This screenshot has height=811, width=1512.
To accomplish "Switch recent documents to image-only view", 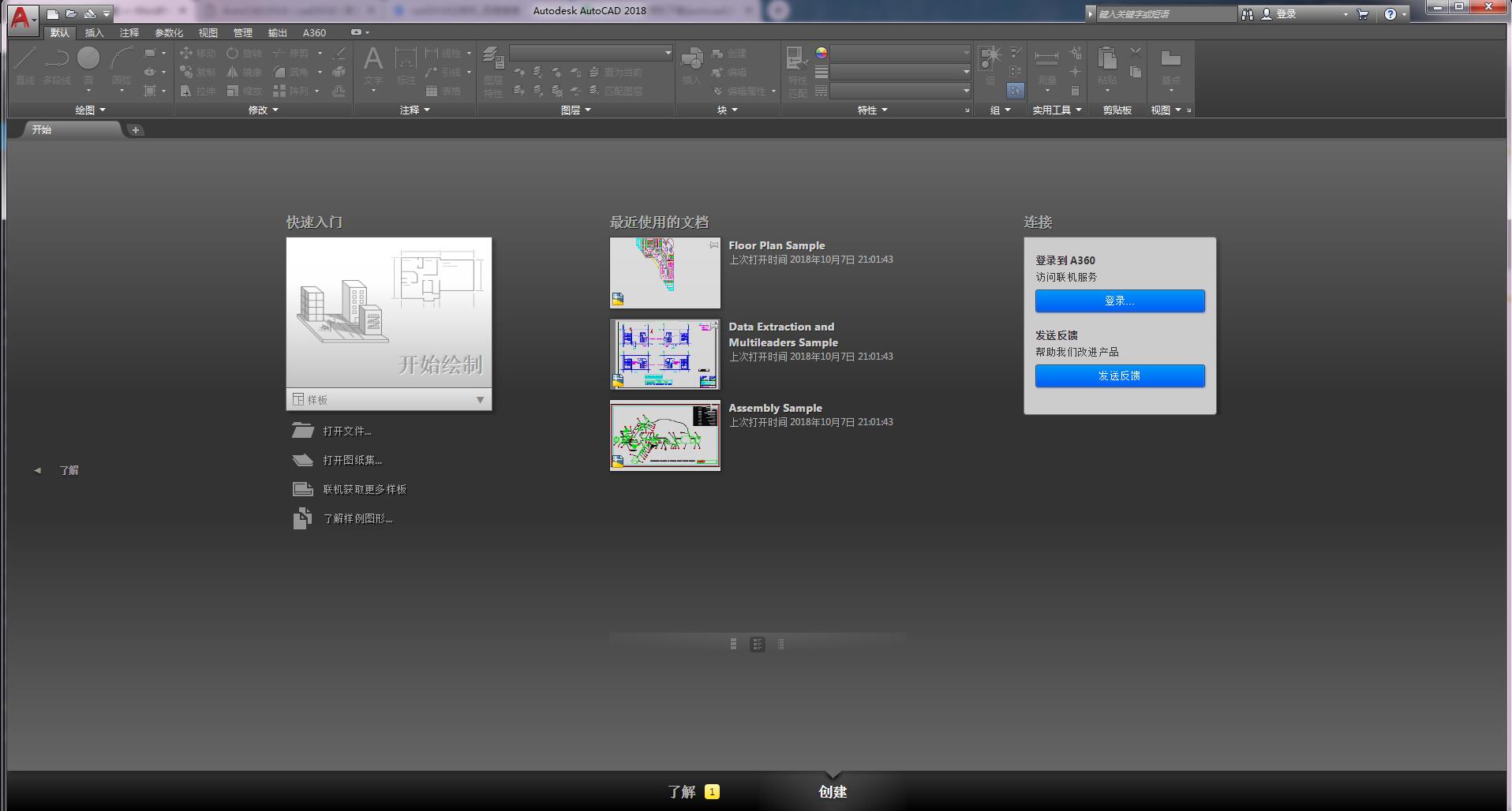I will [734, 645].
